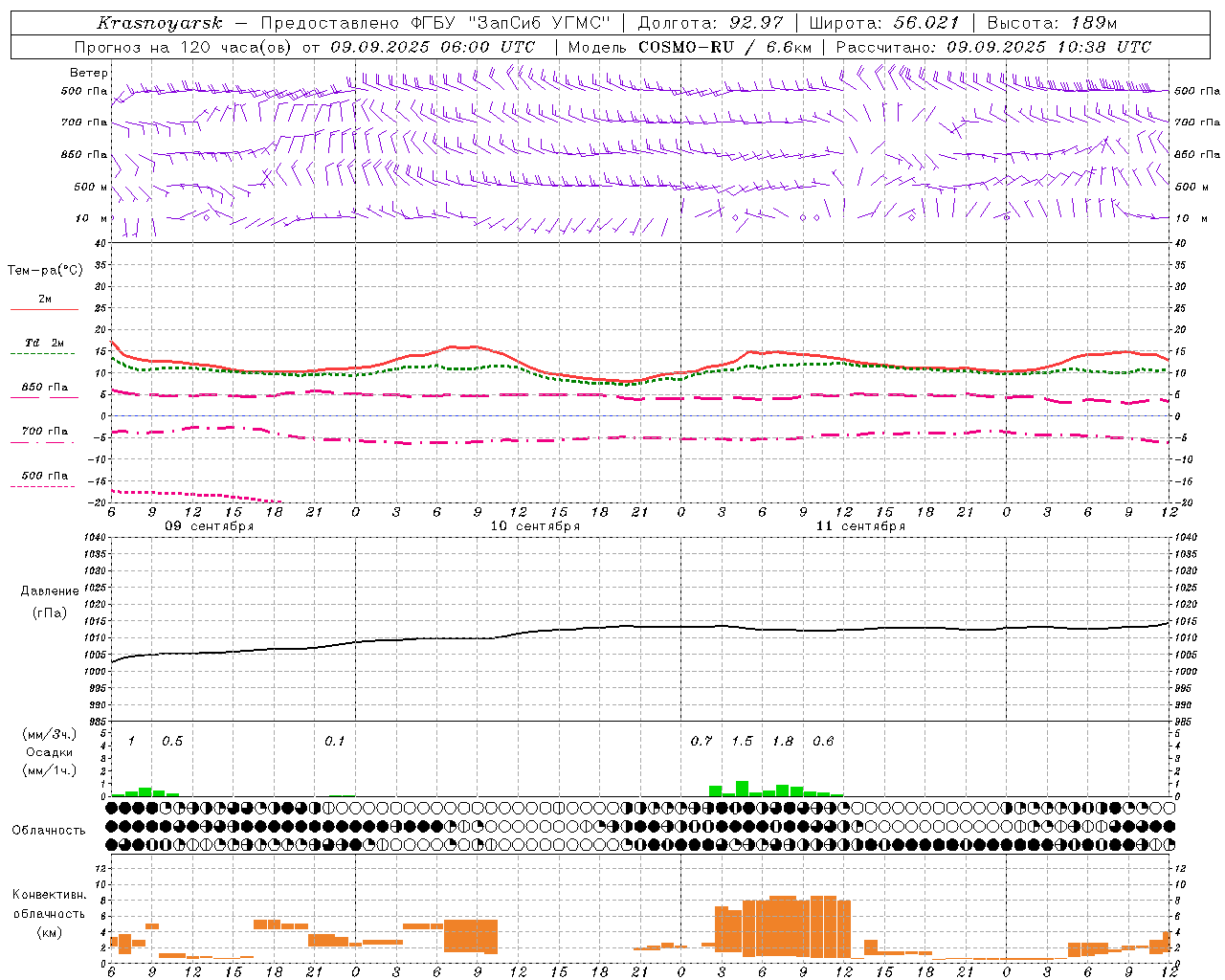1225x980 pixels.
Task: Click the '0.1' precipitation amount value
Action: pos(334,742)
